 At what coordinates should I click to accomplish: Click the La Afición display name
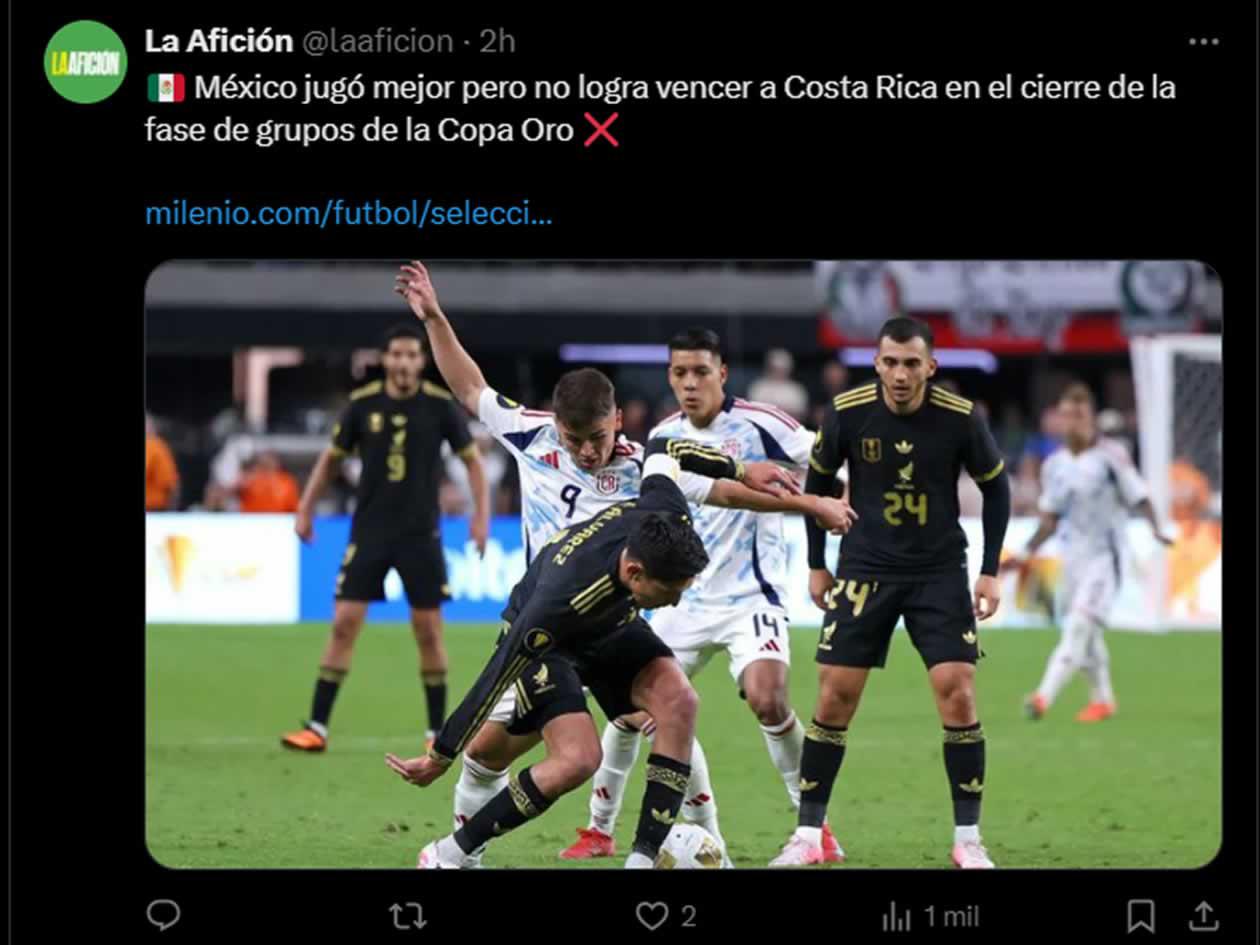pyautogui.click(x=219, y=41)
